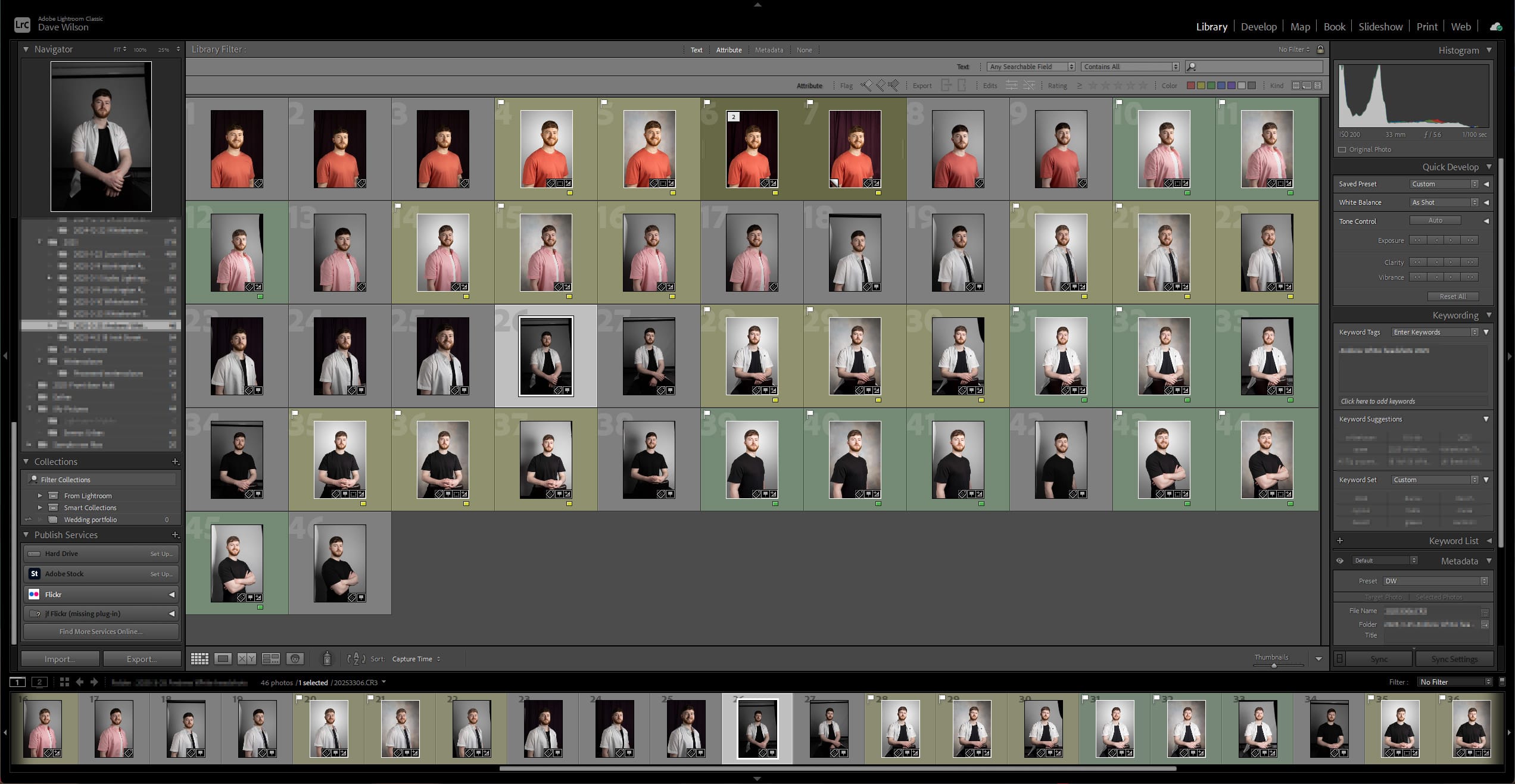Filter by red color label swatch

pos(1191,86)
